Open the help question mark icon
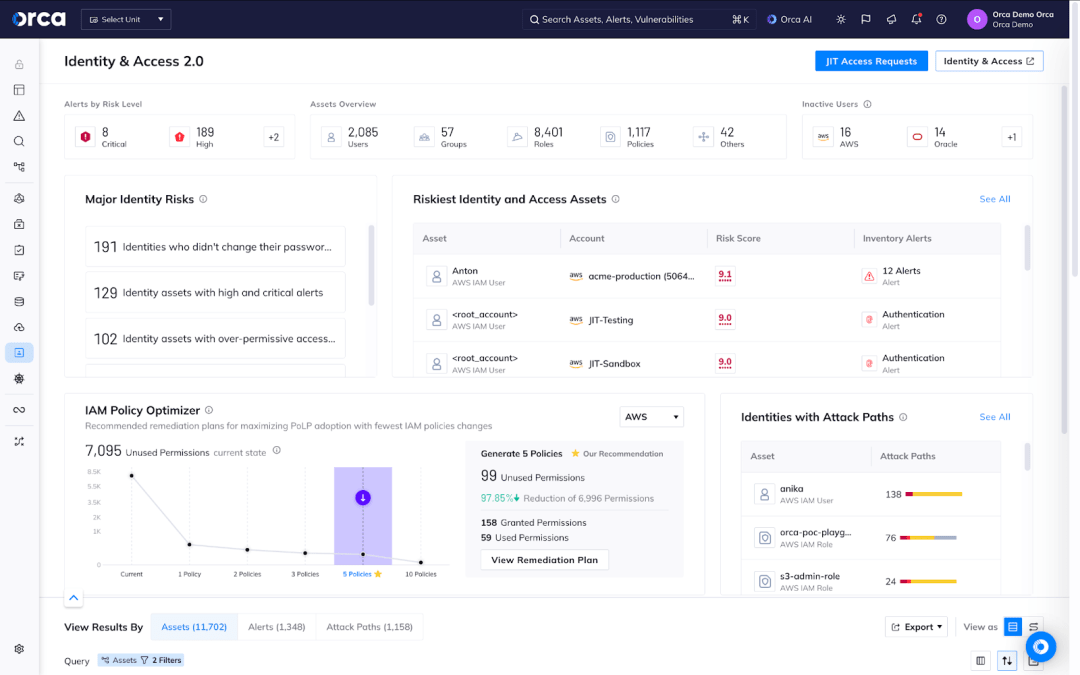The height and width of the screenshot is (675, 1080). (x=941, y=19)
